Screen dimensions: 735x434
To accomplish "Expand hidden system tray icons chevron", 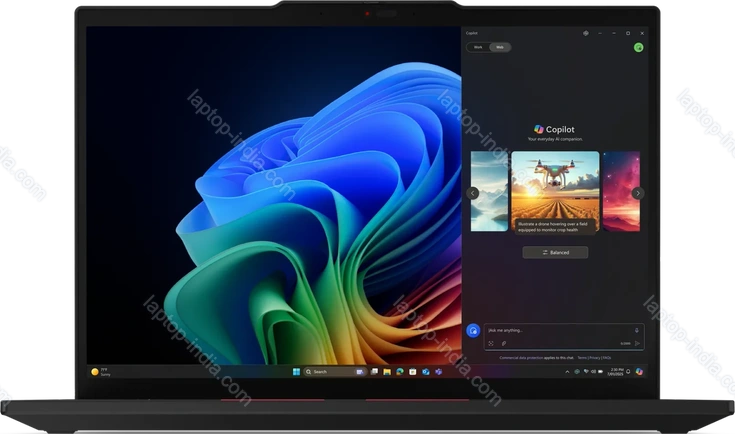I will click(565, 371).
